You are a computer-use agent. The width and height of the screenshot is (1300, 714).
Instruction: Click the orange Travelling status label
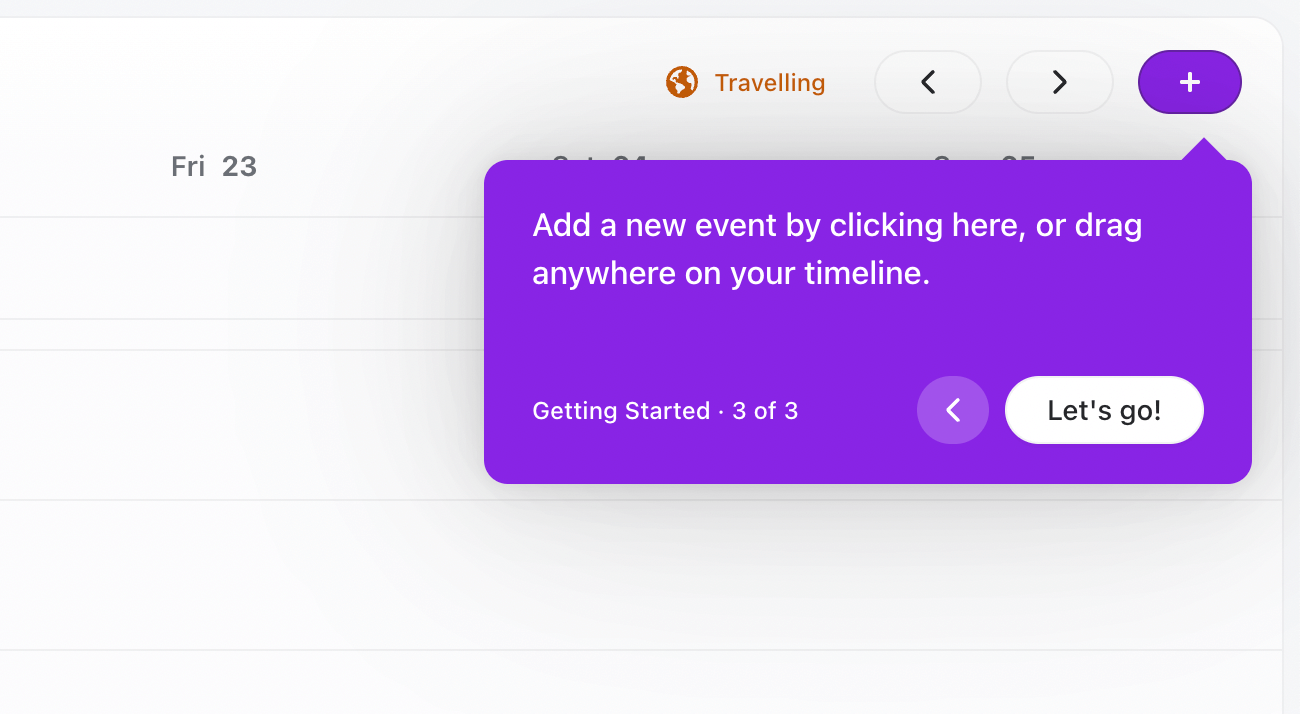pyautogui.click(x=769, y=82)
